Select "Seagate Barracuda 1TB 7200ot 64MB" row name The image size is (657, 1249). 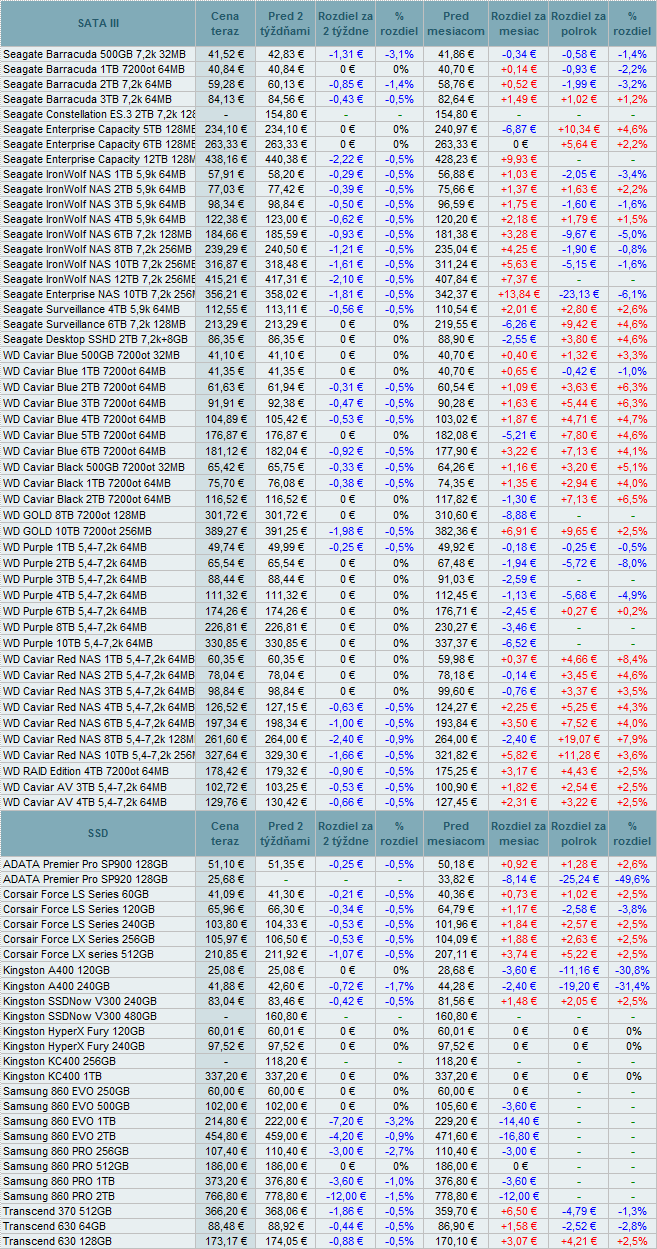[x=94, y=69]
